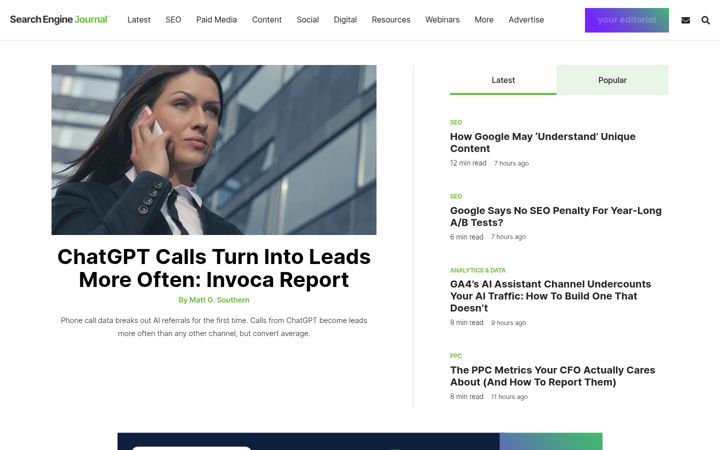Click SEO category label above Unique Content
This screenshot has height=450, width=720.
[x=456, y=123]
